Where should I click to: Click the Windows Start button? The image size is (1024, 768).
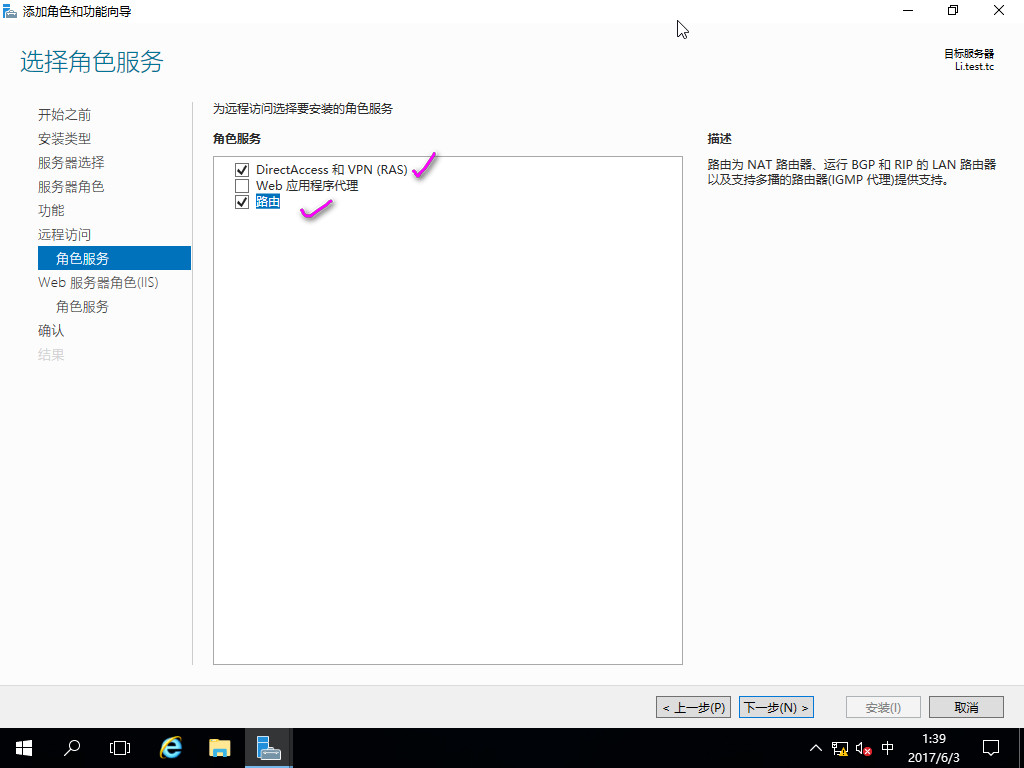click(24, 748)
